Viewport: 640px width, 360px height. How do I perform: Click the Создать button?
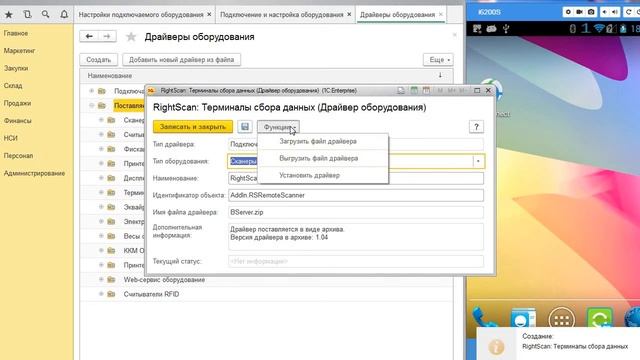click(x=98, y=60)
